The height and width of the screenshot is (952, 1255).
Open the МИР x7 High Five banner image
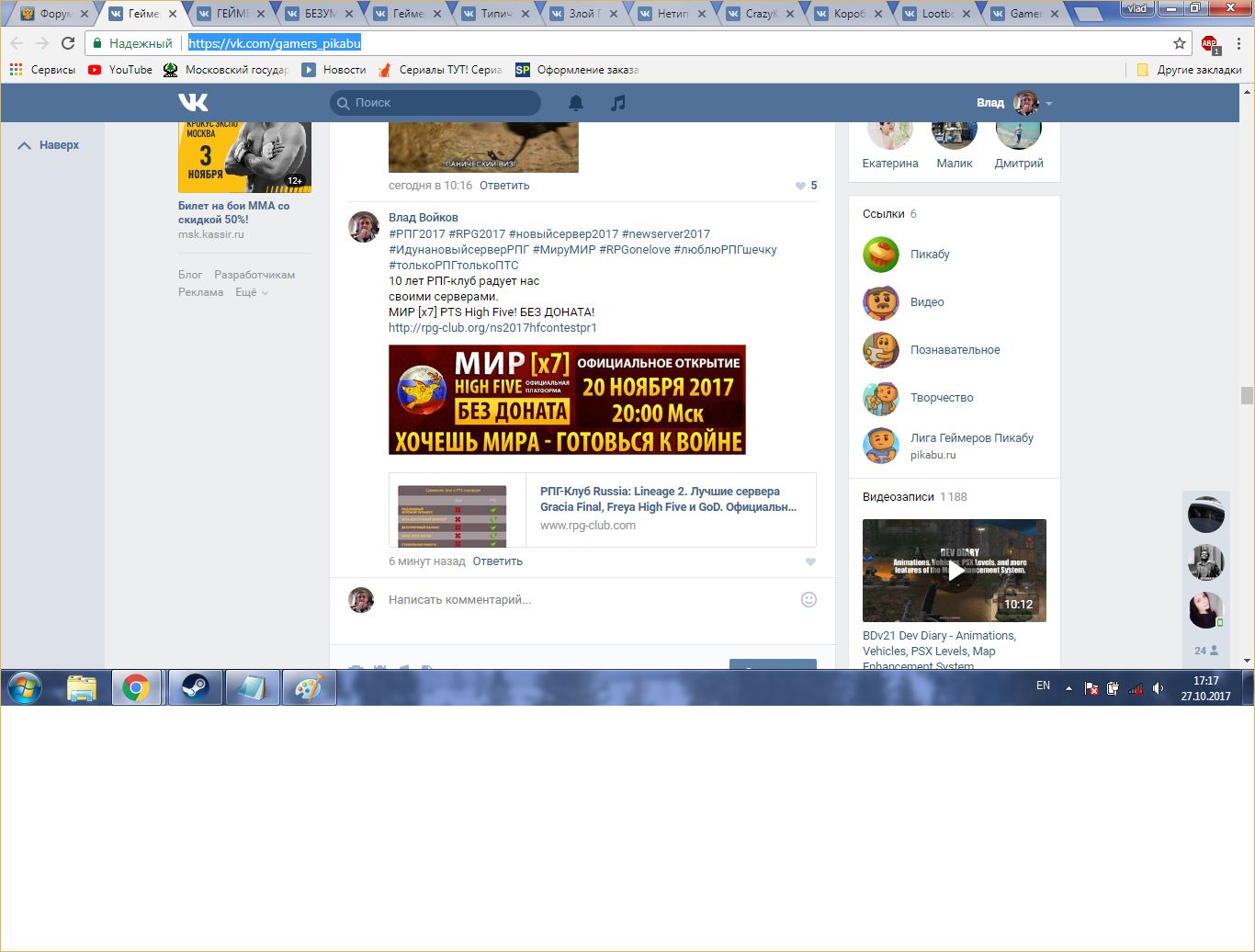567,400
